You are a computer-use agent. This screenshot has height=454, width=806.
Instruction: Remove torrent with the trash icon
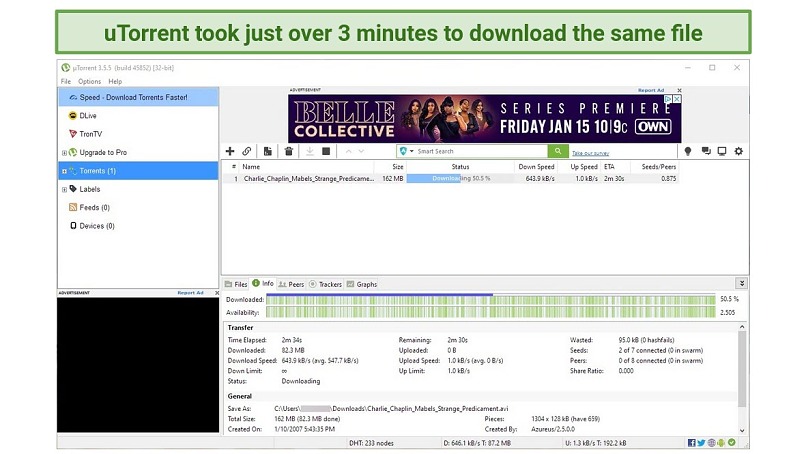click(x=289, y=151)
